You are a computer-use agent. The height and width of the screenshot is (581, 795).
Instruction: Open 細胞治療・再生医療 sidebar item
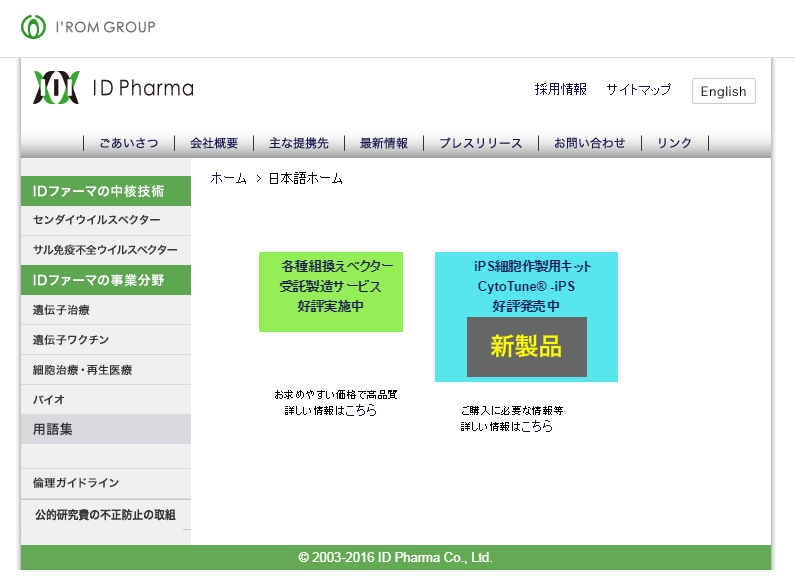click(106, 370)
